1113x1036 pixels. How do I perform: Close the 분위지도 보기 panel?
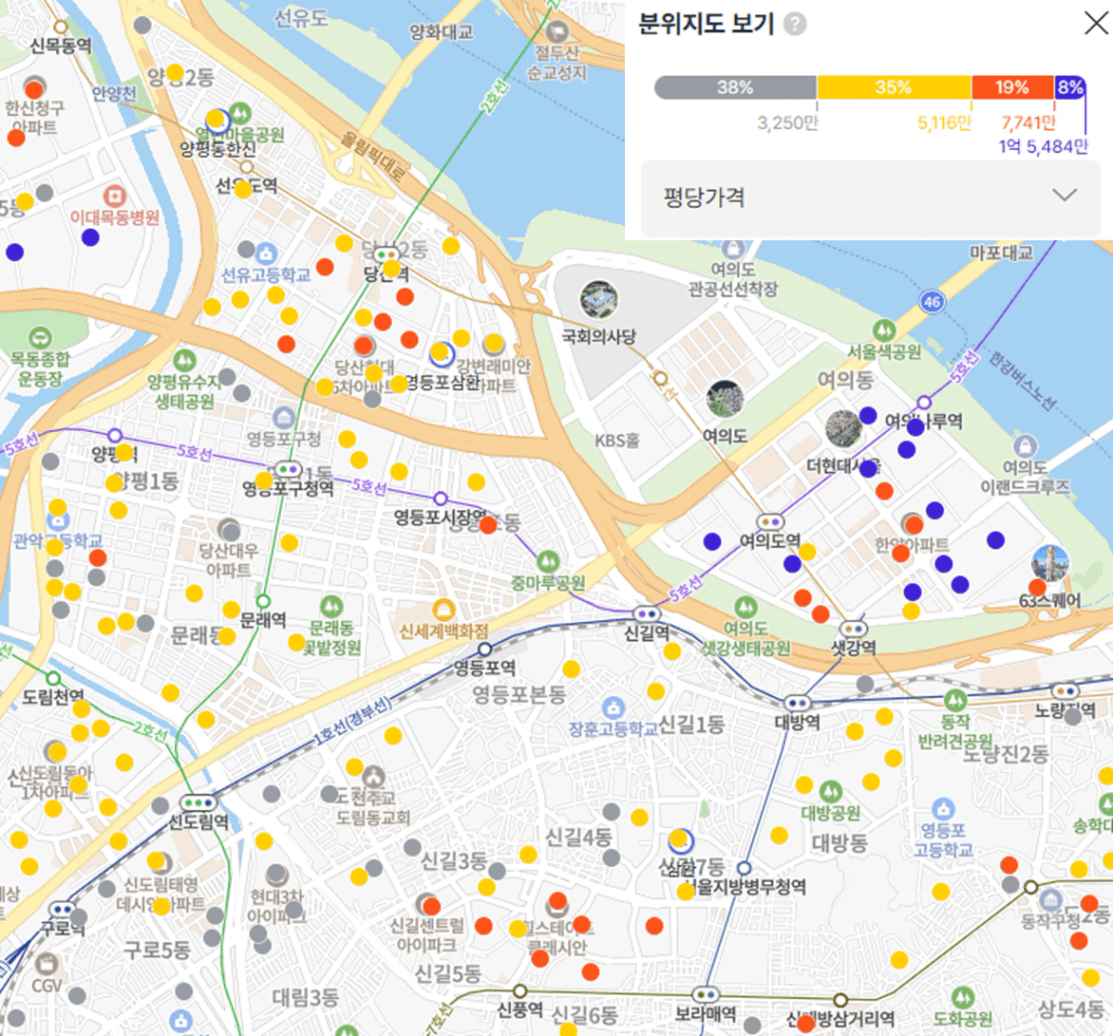click(1097, 23)
